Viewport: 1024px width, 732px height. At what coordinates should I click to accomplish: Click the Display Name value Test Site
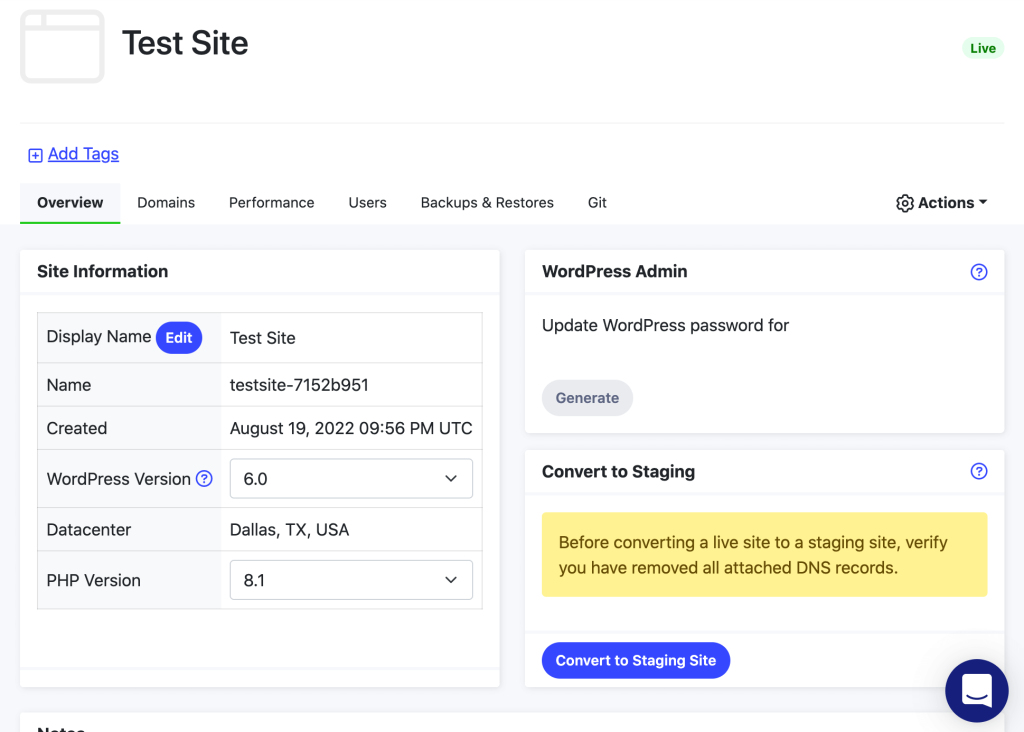[x=263, y=338]
